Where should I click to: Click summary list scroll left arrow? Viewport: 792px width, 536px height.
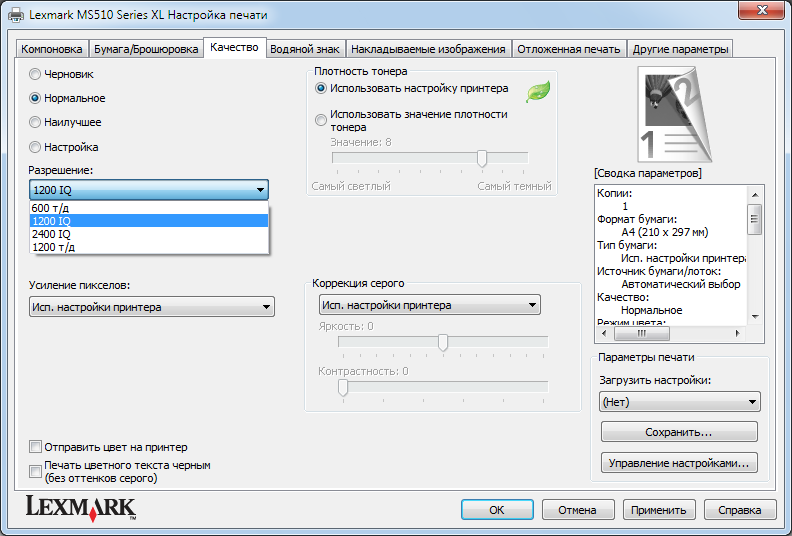605,333
